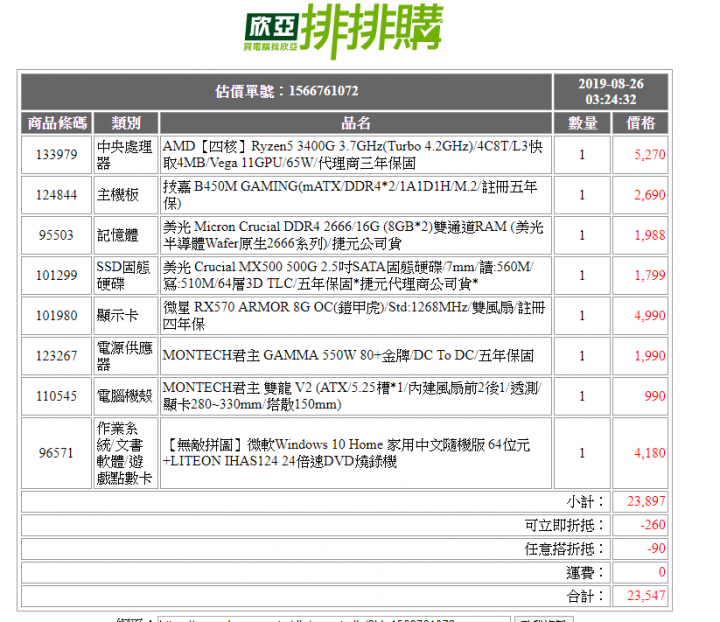Click the 電源供應器 category cell
This screenshot has height=622, width=720.
click(126, 356)
